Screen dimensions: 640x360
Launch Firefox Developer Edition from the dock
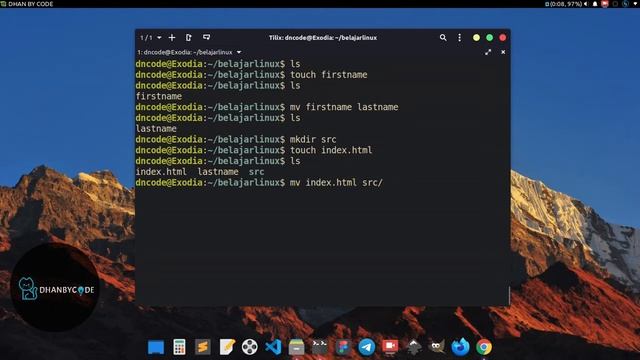[x=460, y=347]
